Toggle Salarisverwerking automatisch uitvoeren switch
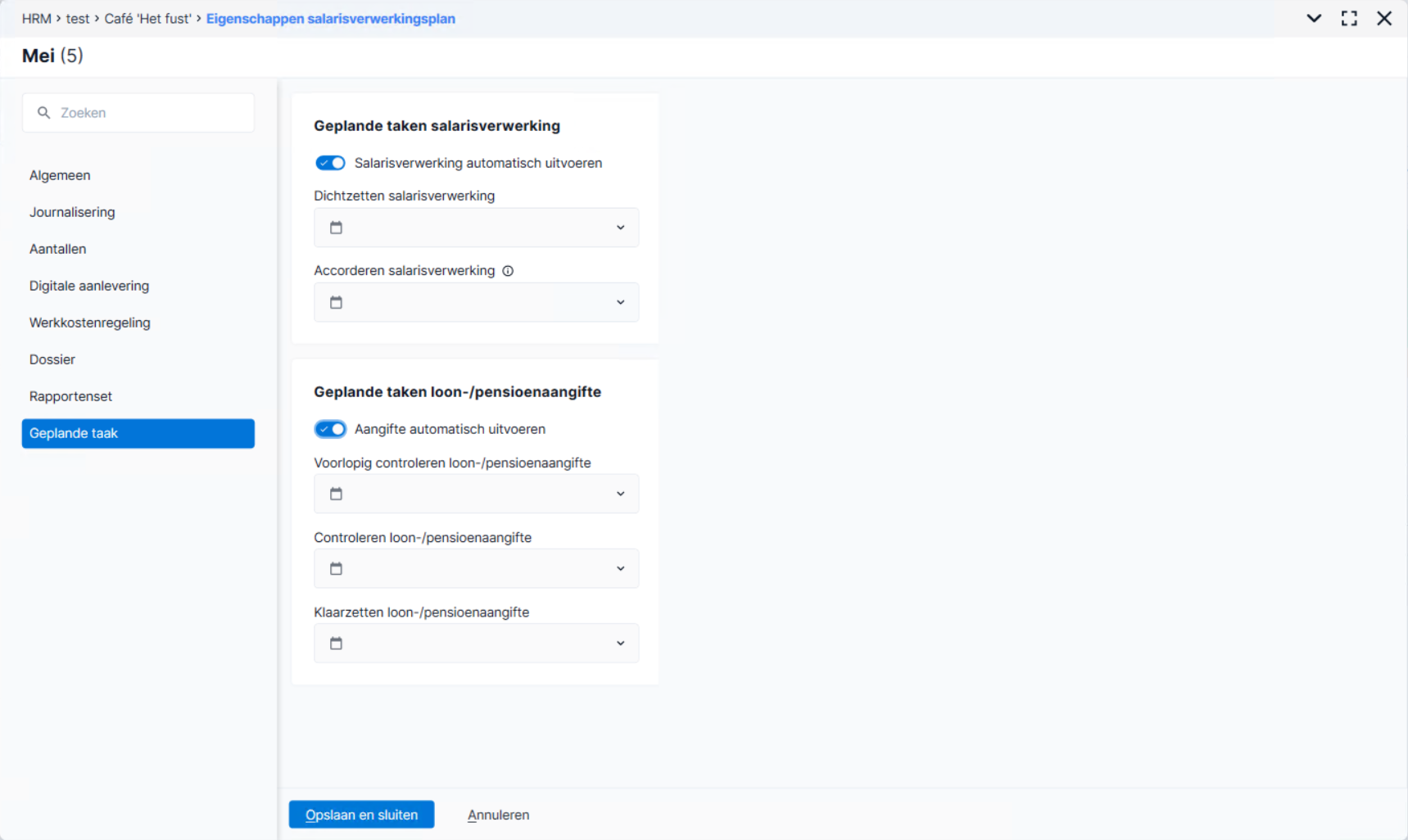The height and width of the screenshot is (840, 1408). (330, 163)
